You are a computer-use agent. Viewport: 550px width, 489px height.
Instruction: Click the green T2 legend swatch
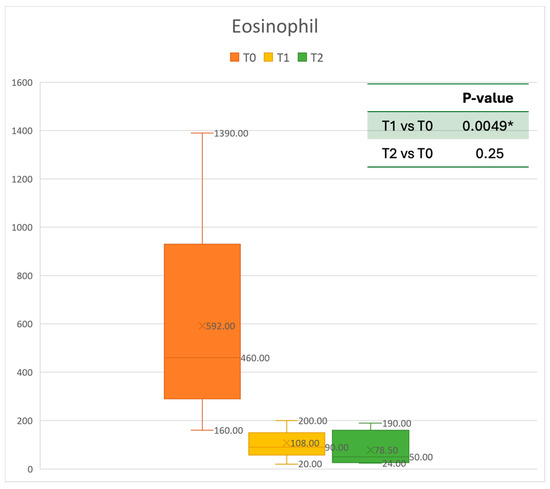click(302, 57)
